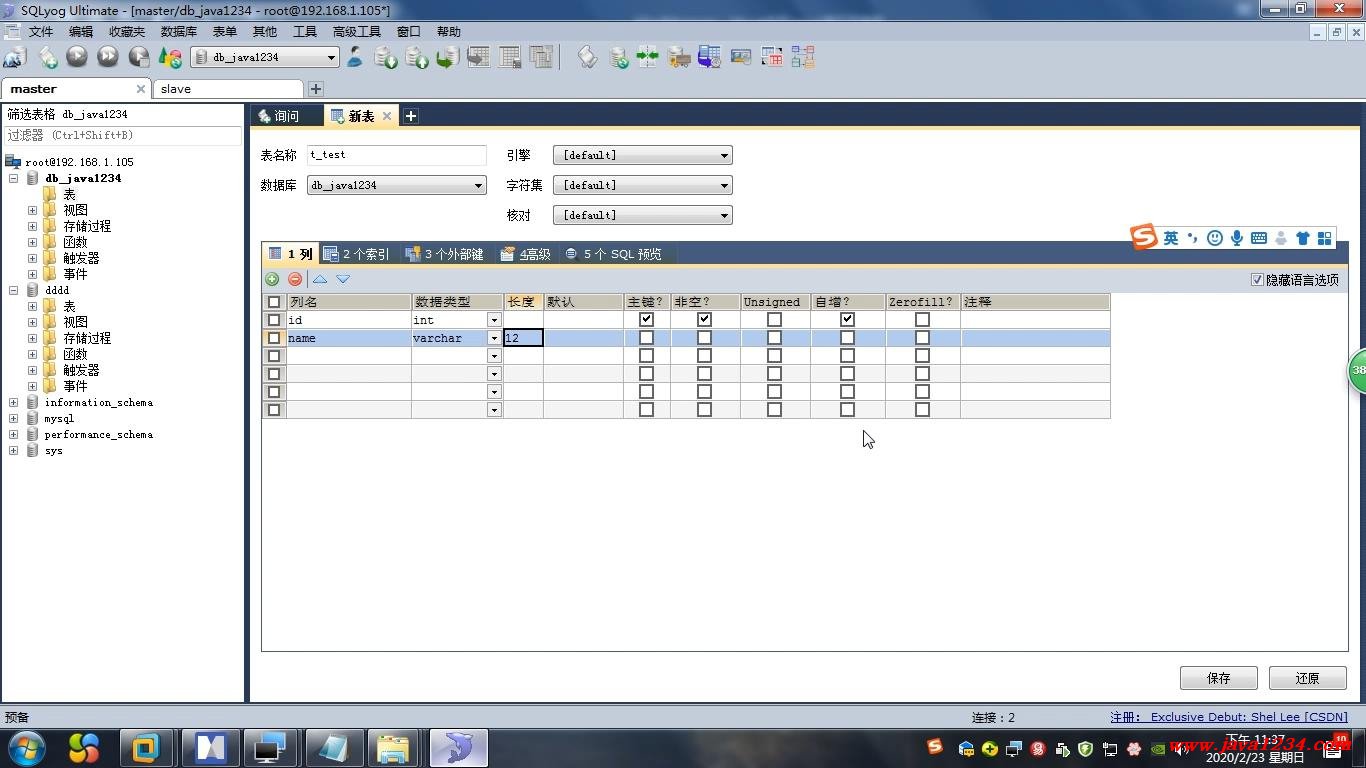Collapse the db_java1234 tree node
1366x768 pixels.
14,178
